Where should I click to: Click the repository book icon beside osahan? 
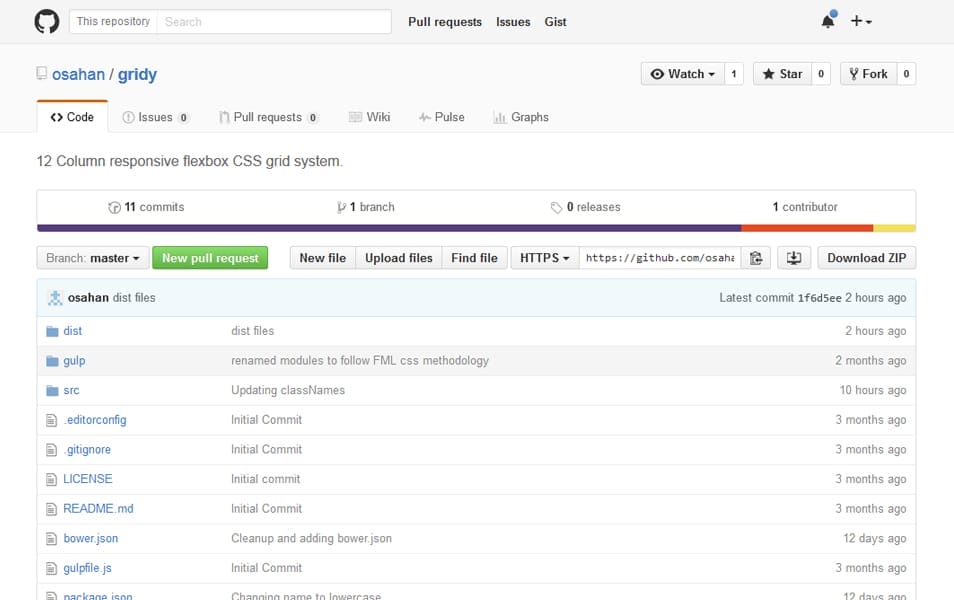(41, 74)
